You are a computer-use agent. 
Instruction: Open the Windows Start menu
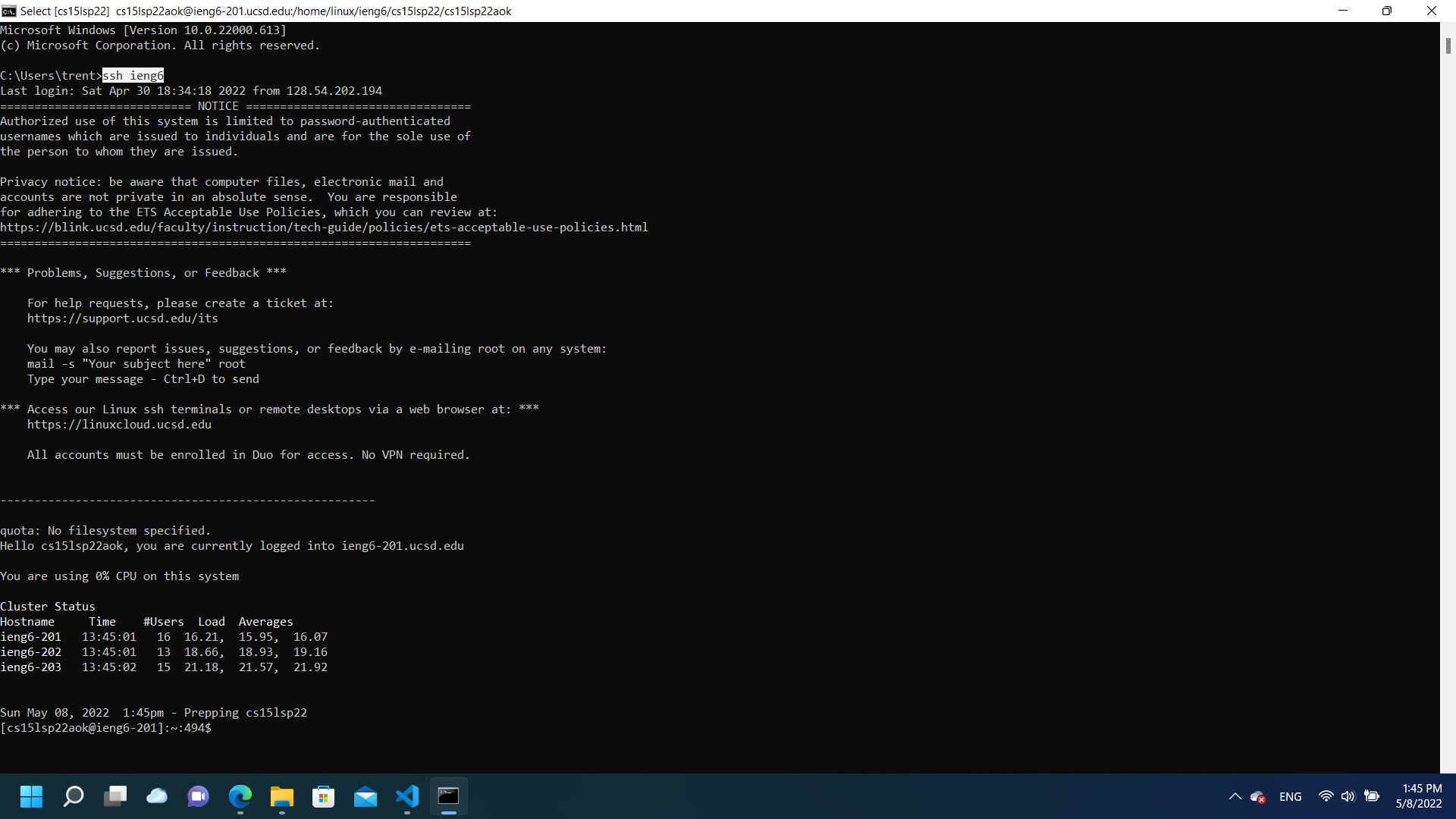pyautogui.click(x=31, y=796)
